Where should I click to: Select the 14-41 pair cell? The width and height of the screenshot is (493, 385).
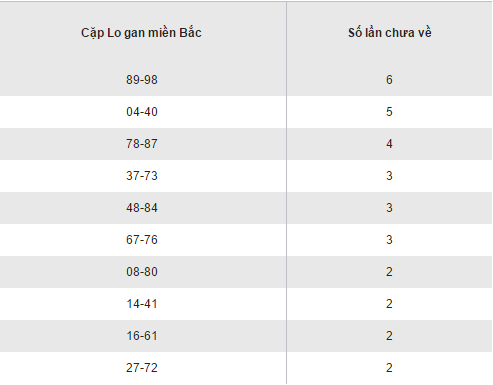coord(142,304)
